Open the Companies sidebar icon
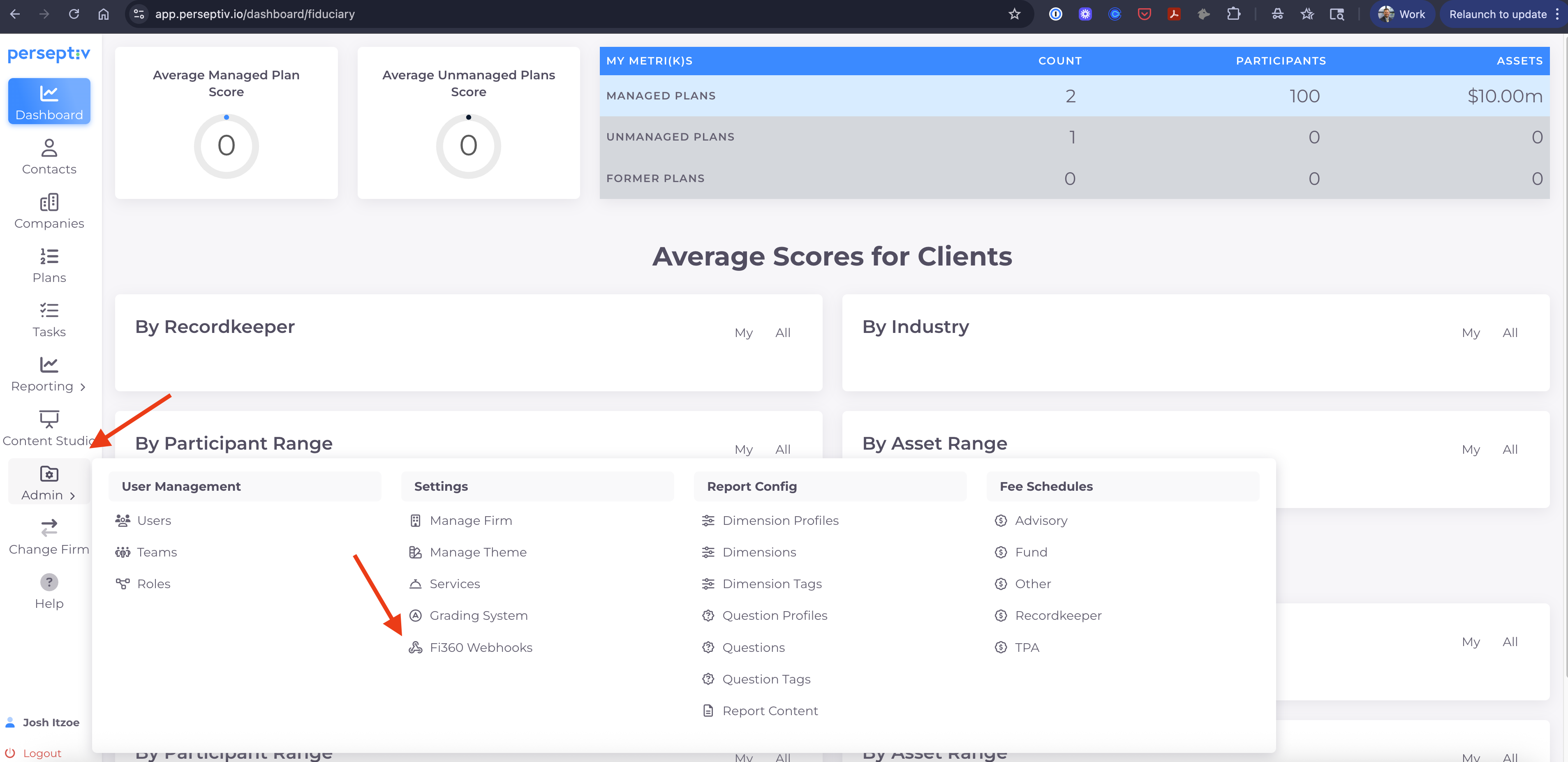Viewport: 1568px width, 762px height. (49, 202)
